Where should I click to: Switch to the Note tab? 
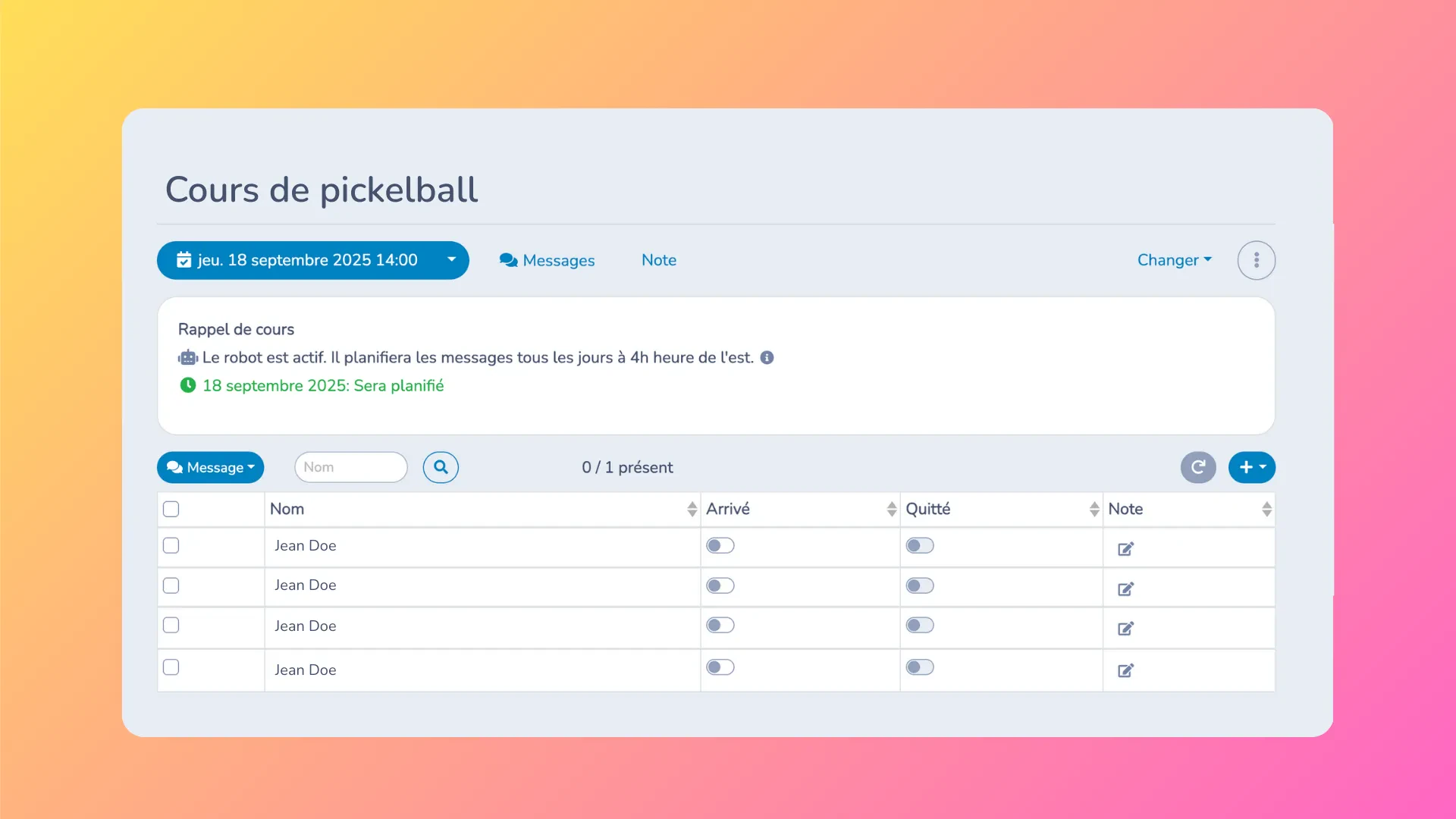[x=658, y=260]
